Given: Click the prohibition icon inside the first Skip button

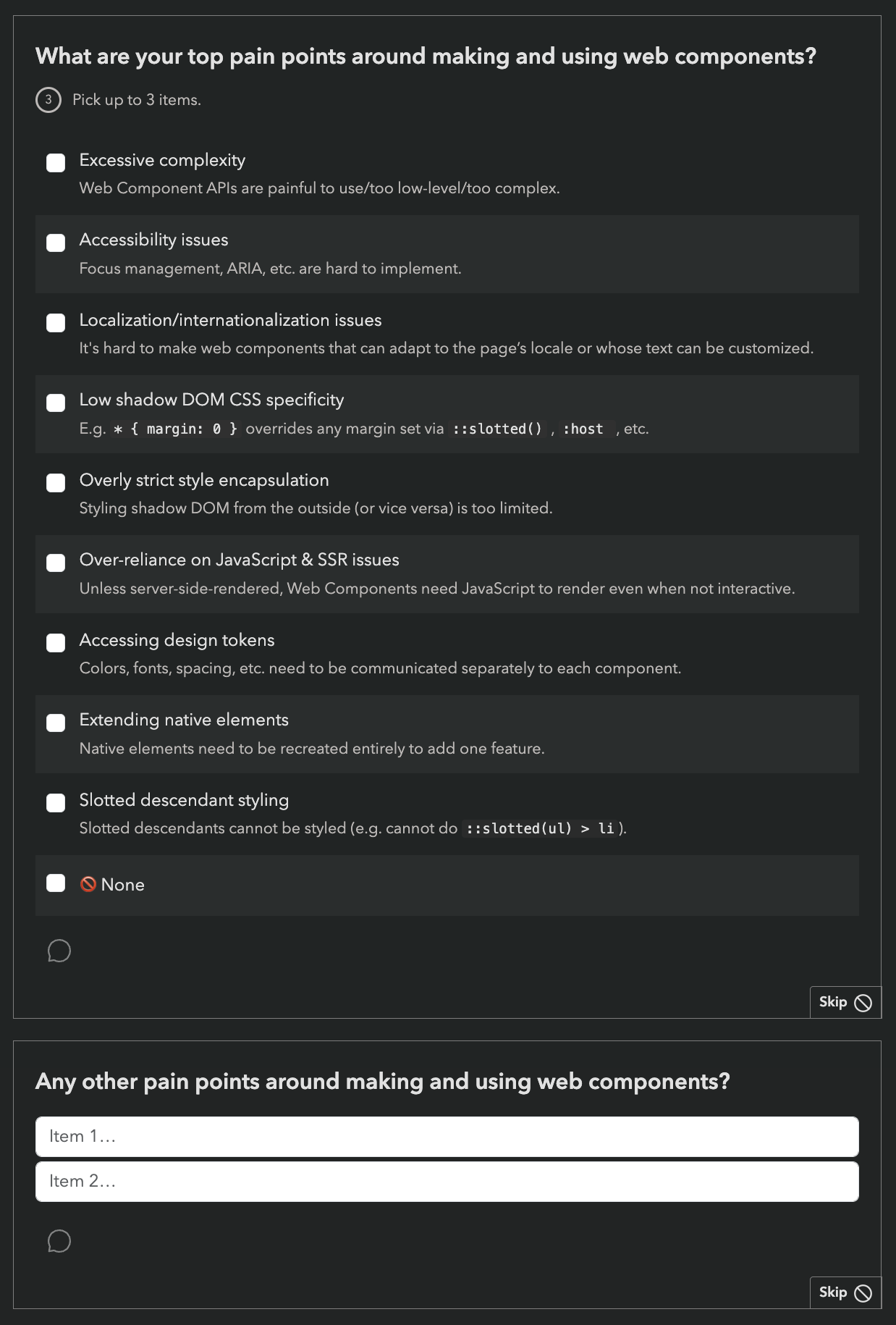Looking at the screenshot, I should pyautogui.click(x=863, y=1002).
